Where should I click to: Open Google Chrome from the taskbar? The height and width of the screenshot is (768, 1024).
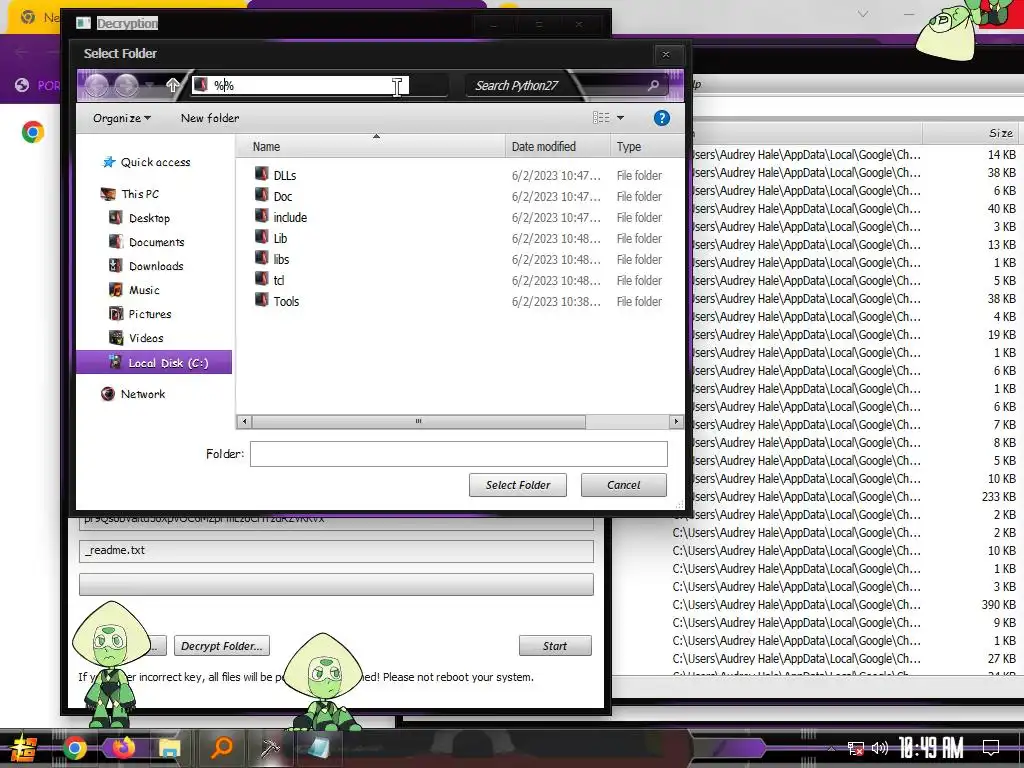[74, 748]
